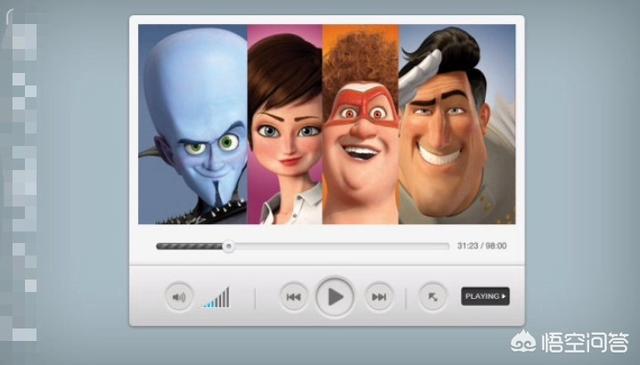Click the red-masked curly-haired character panel
640x365 pixels.
(361, 124)
